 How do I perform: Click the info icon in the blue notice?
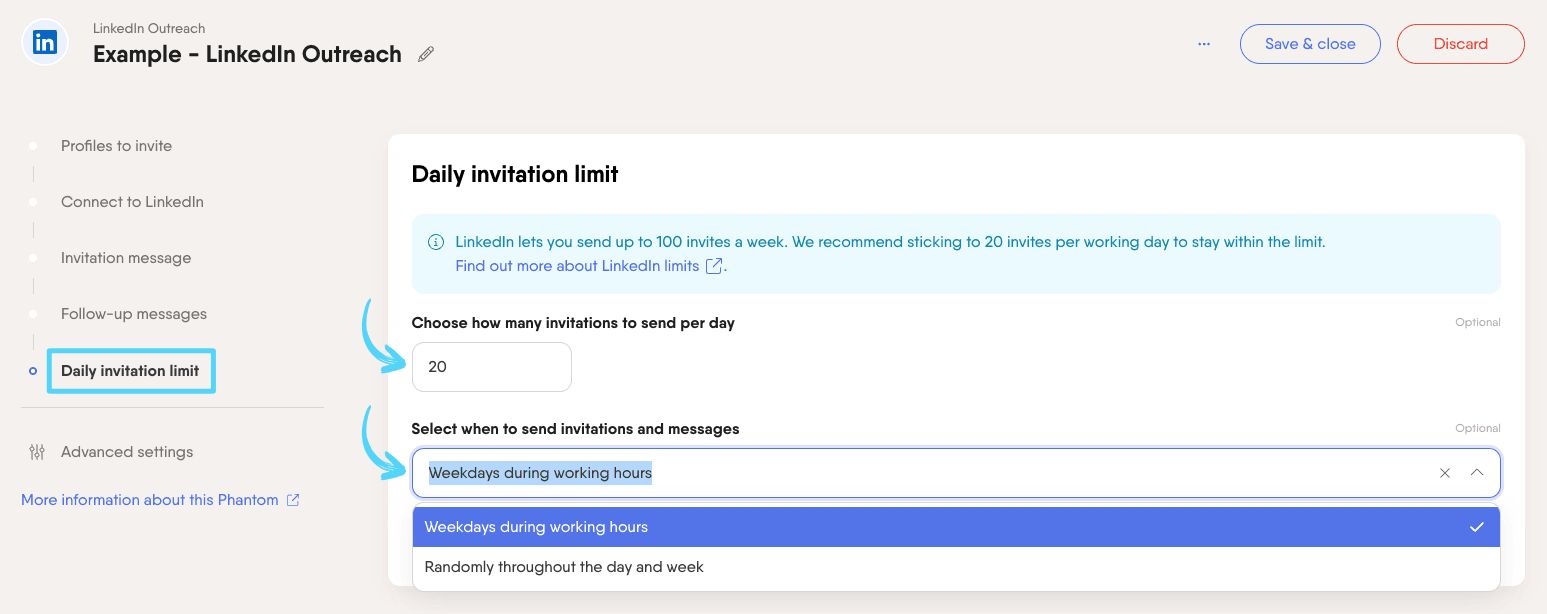click(x=436, y=242)
